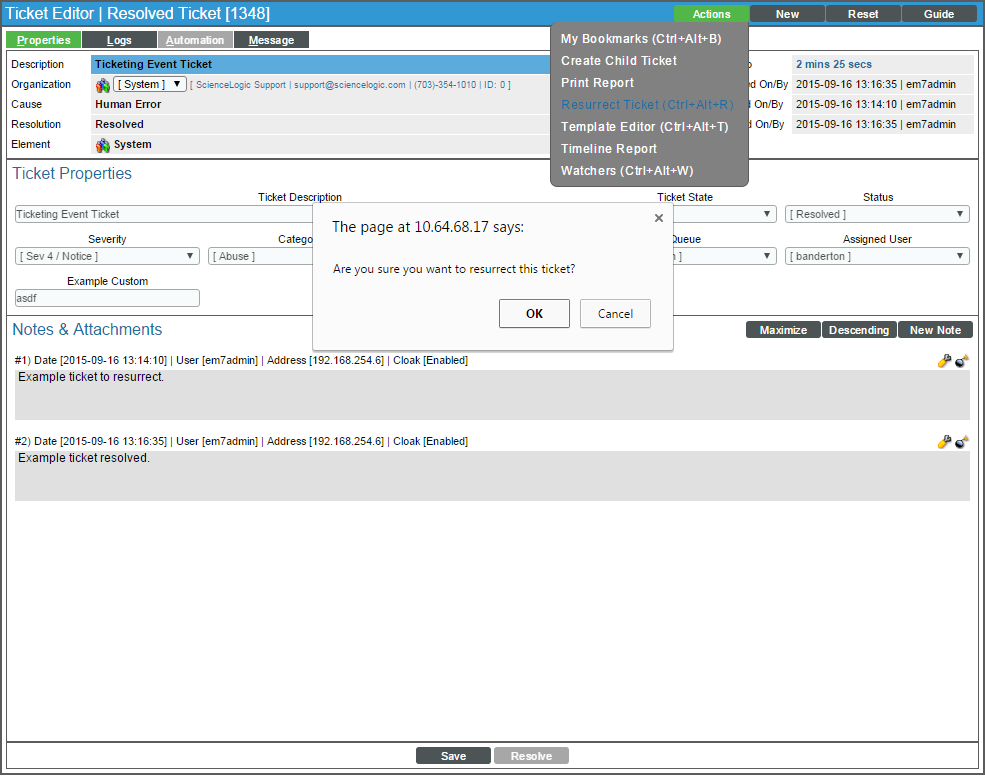
Task: Click the Organization people icon
Action: click(x=103, y=85)
